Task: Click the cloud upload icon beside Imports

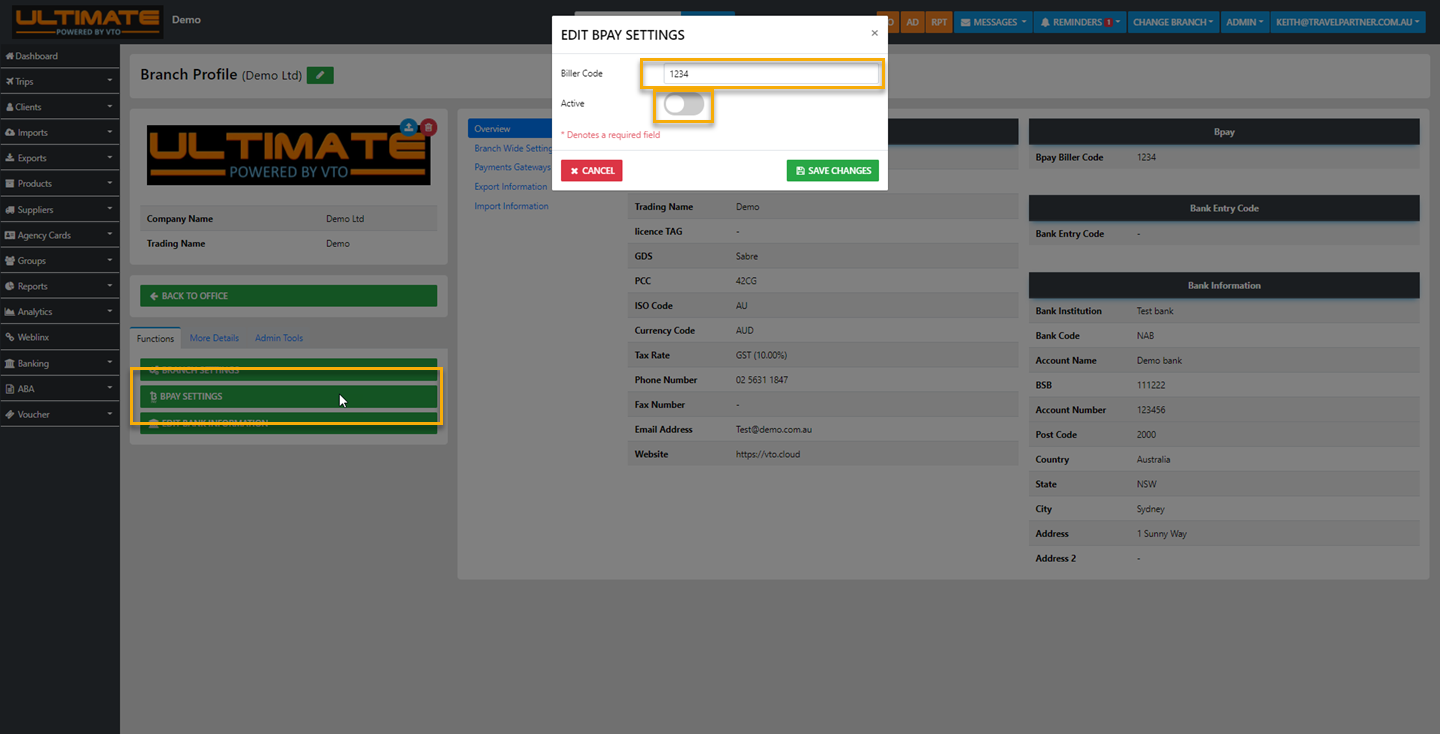Action: tap(10, 133)
